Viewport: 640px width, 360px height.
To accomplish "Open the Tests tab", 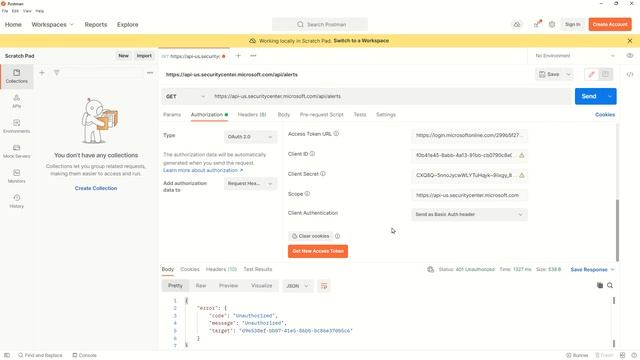I will pyautogui.click(x=360, y=115).
